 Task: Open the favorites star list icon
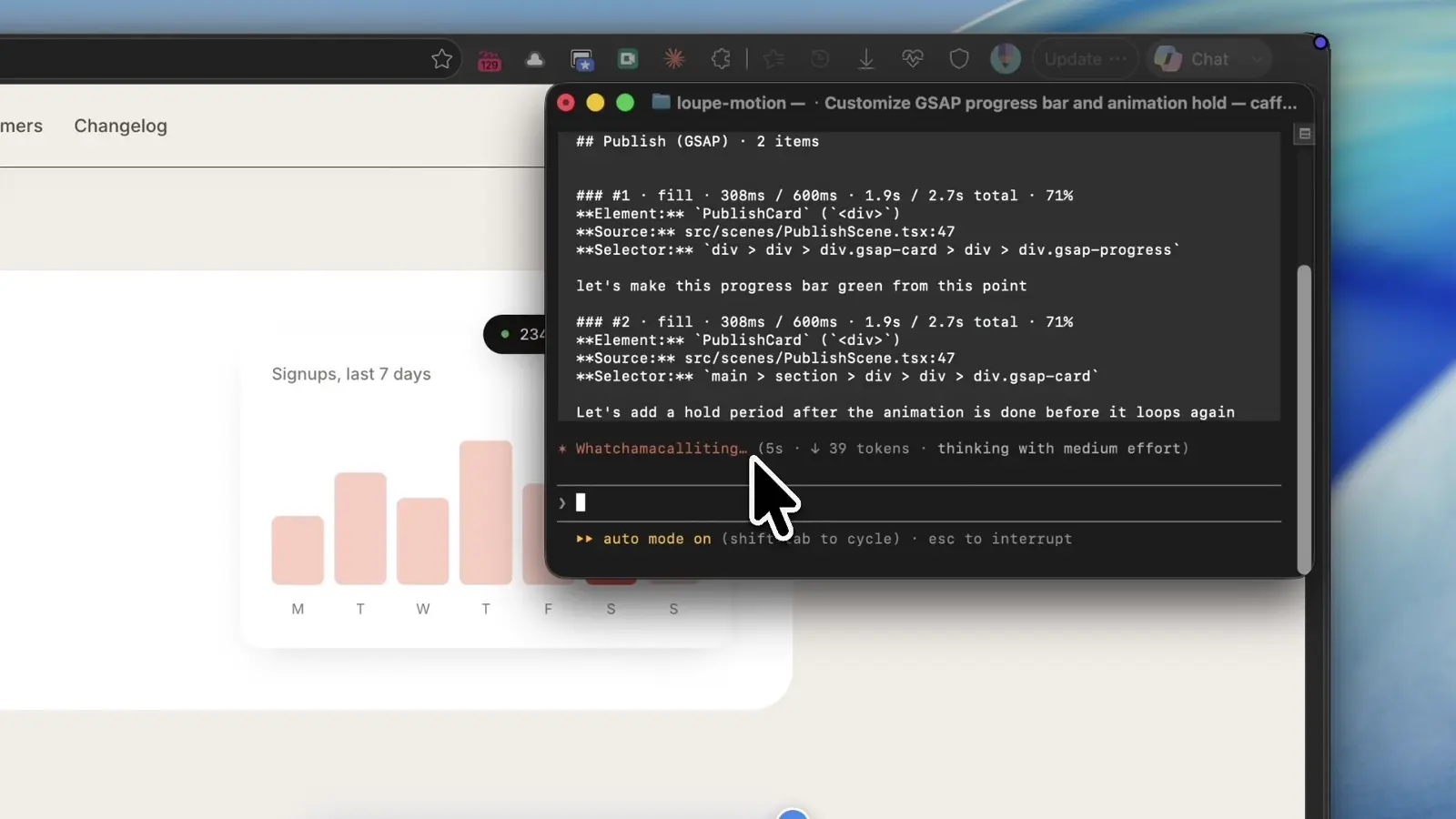(774, 59)
